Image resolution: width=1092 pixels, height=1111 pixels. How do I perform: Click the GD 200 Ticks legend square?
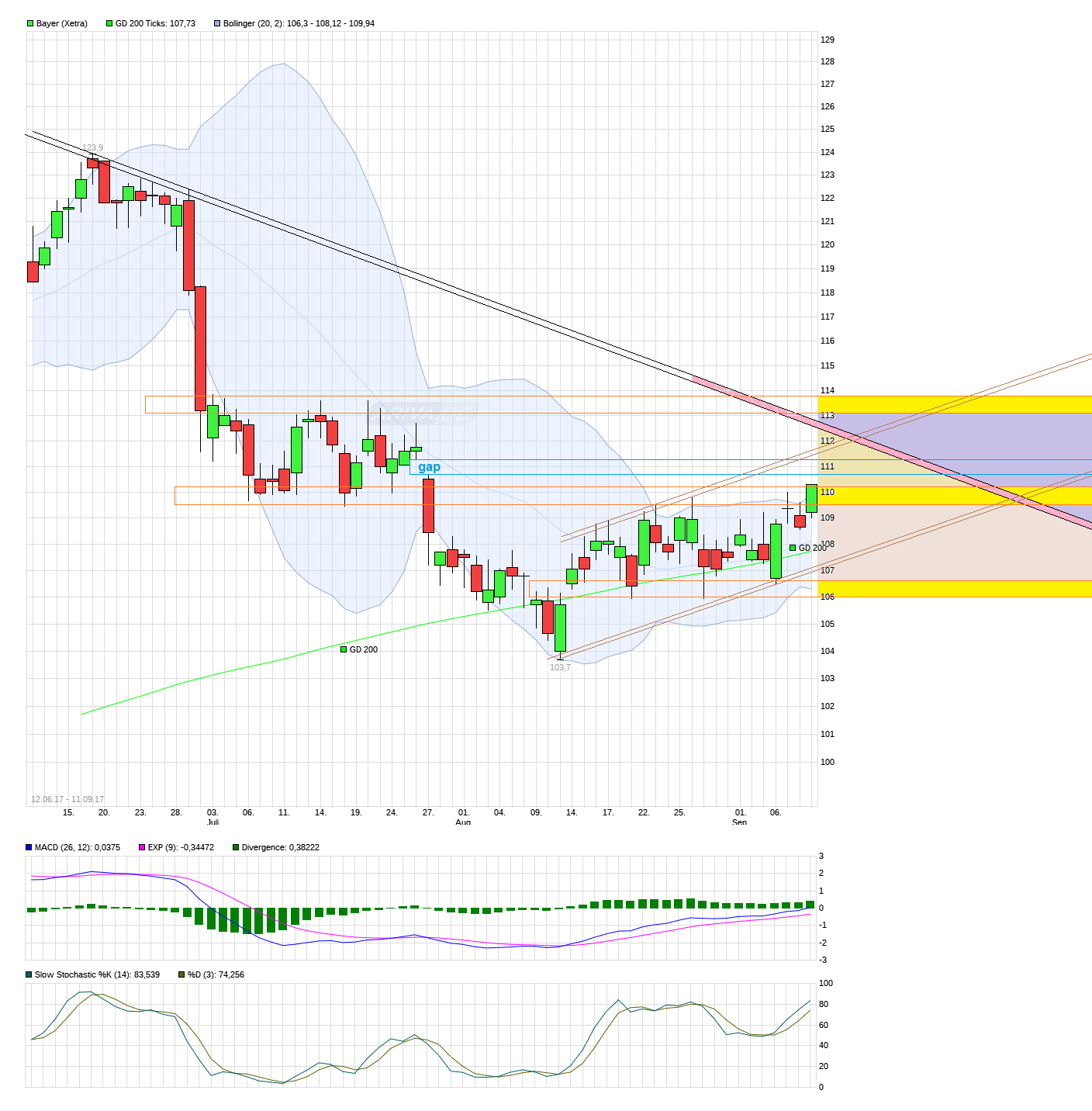click(x=109, y=23)
